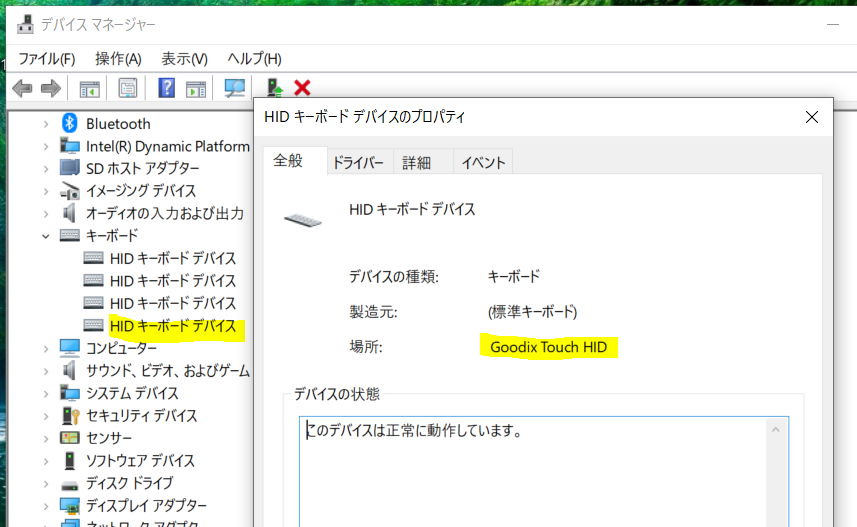Expand the Intel(R) Dynamic Platform node

[46, 147]
